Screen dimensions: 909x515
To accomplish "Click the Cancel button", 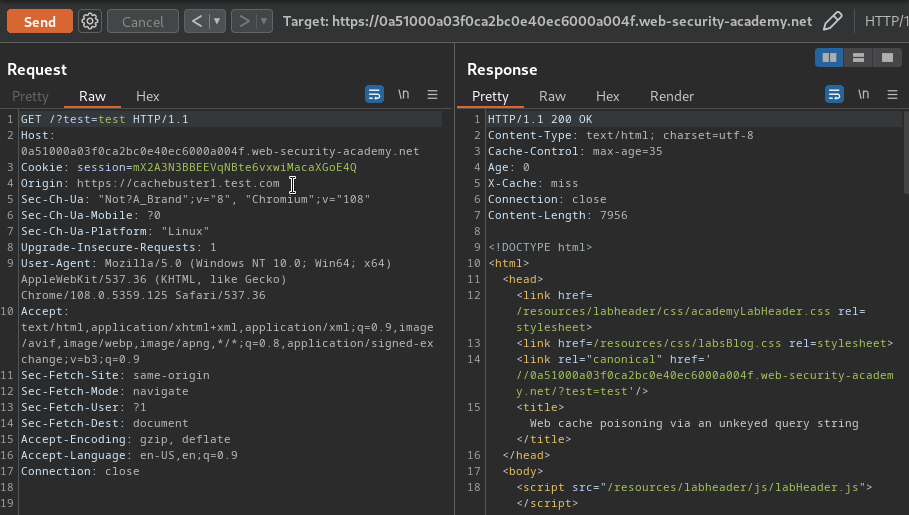I will tap(143, 21).
